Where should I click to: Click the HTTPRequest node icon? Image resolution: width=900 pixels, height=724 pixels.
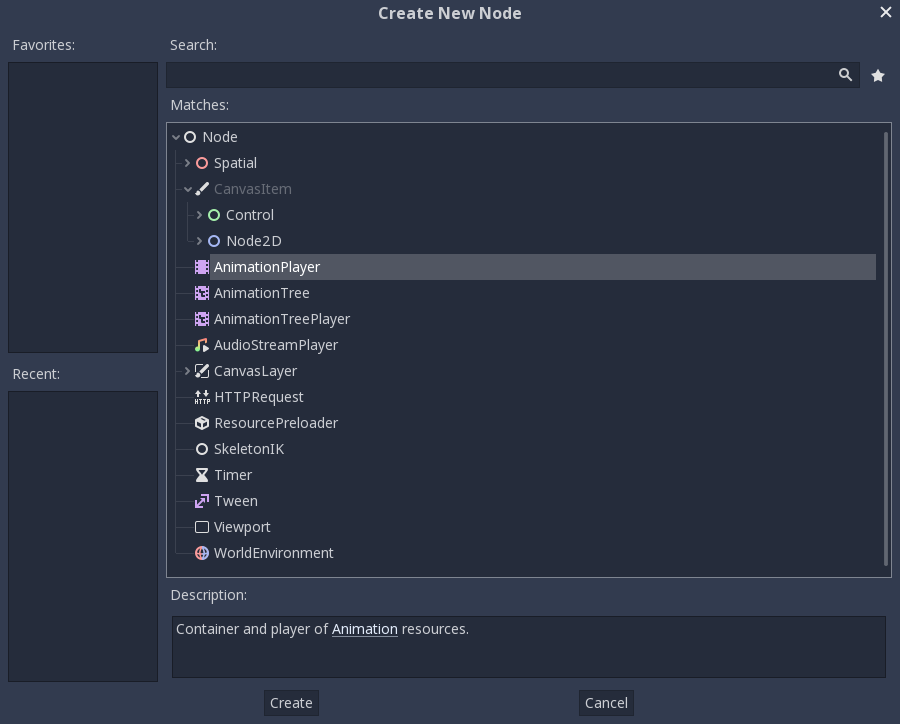(202, 396)
